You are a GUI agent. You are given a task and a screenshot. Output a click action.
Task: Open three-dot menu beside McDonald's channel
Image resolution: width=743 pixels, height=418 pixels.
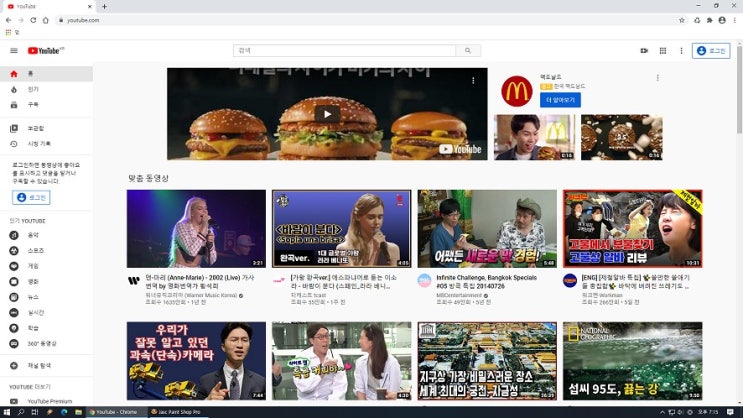pyautogui.click(x=658, y=78)
